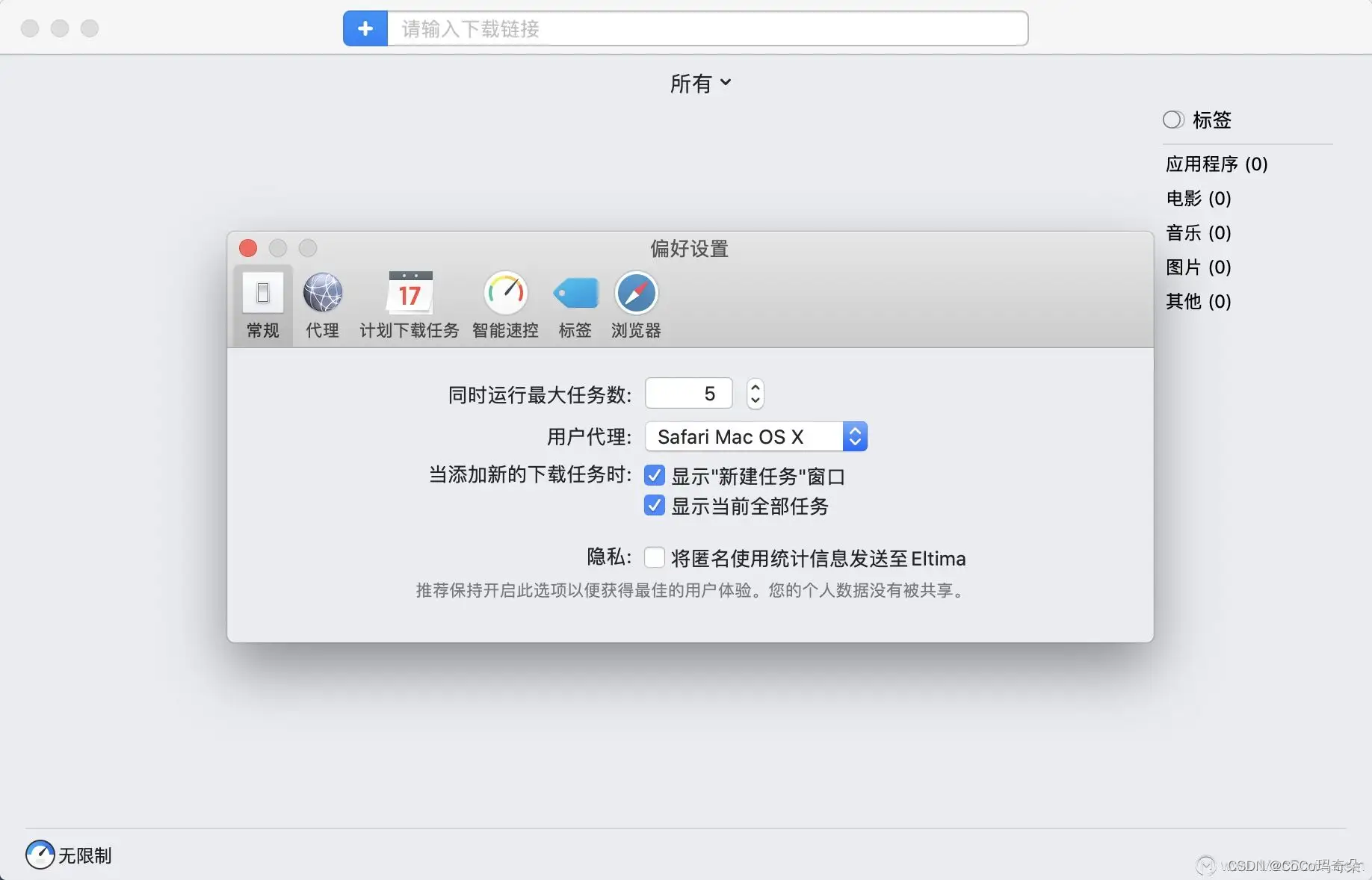Toggle the 标签 switch in sidebar
The height and width of the screenshot is (880, 1372).
click(1173, 120)
